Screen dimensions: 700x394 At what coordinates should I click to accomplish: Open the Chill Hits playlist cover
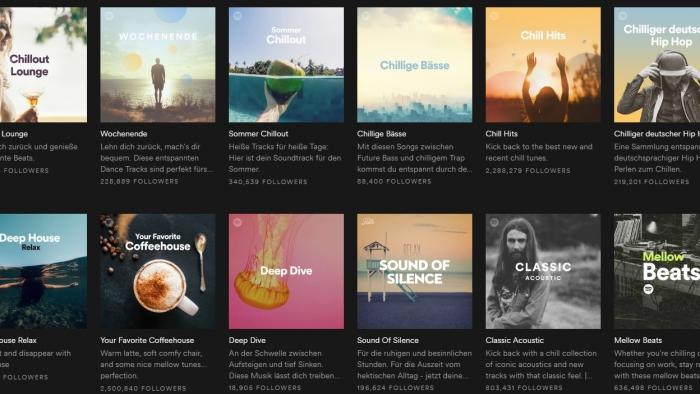543,65
